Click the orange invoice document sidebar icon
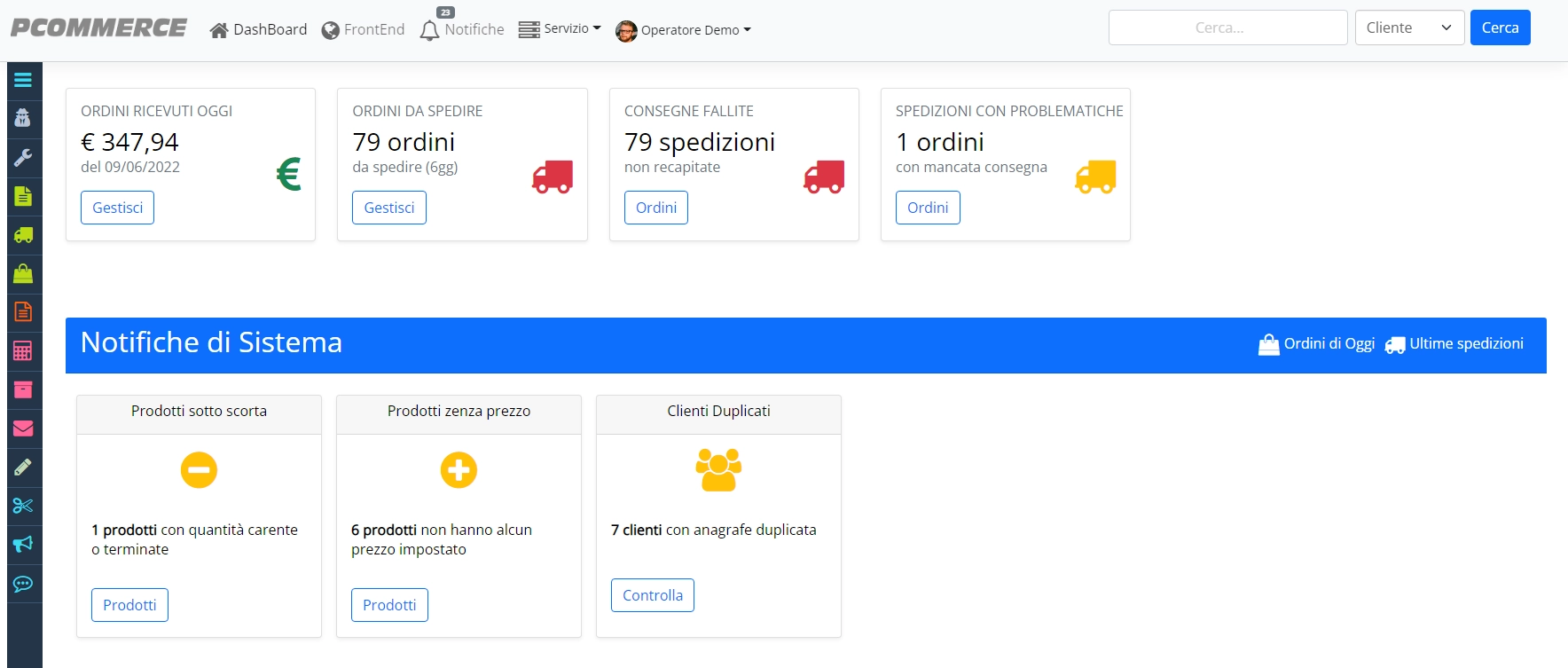The width and height of the screenshot is (1568, 668). (x=23, y=312)
